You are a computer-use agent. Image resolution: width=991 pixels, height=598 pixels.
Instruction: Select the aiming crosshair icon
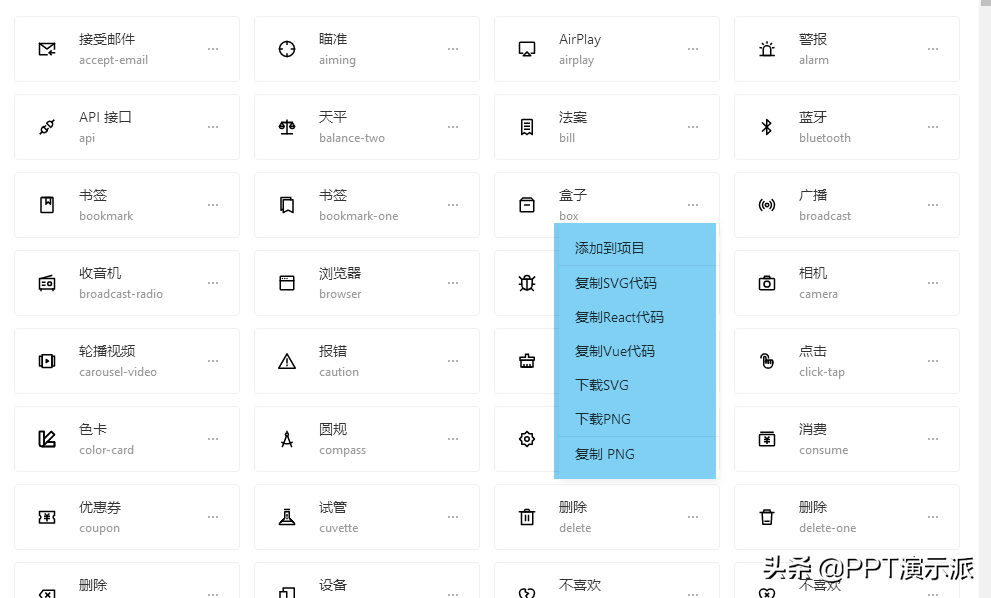pos(287,49)
